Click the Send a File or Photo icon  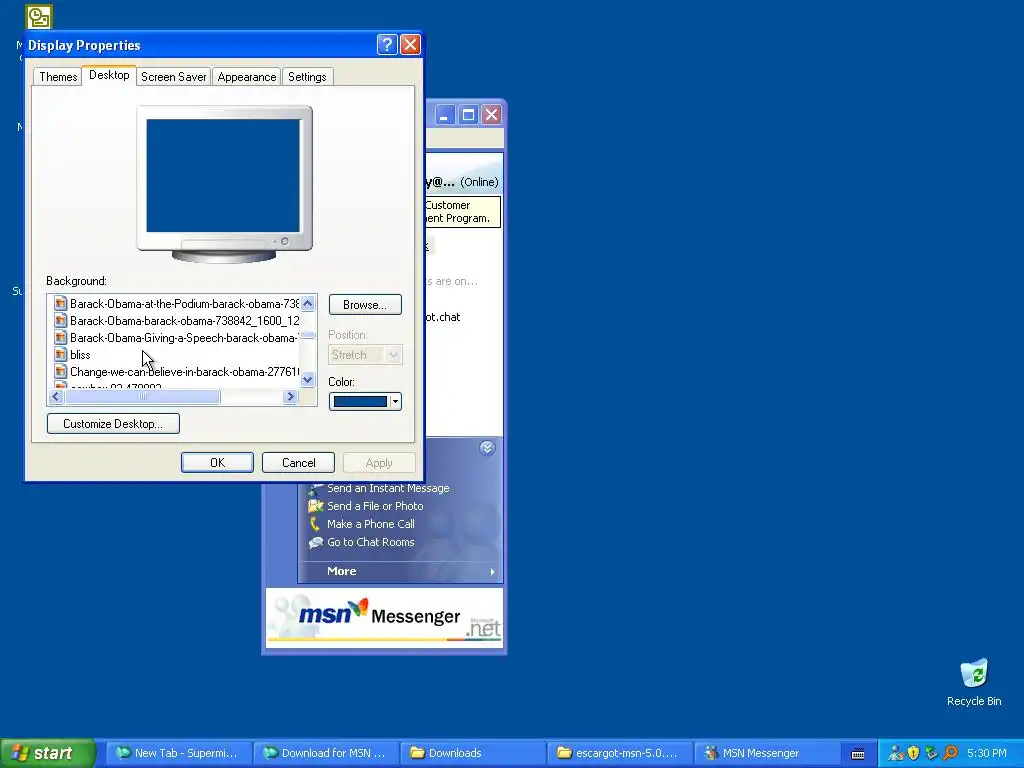click(x=316, y=506)
